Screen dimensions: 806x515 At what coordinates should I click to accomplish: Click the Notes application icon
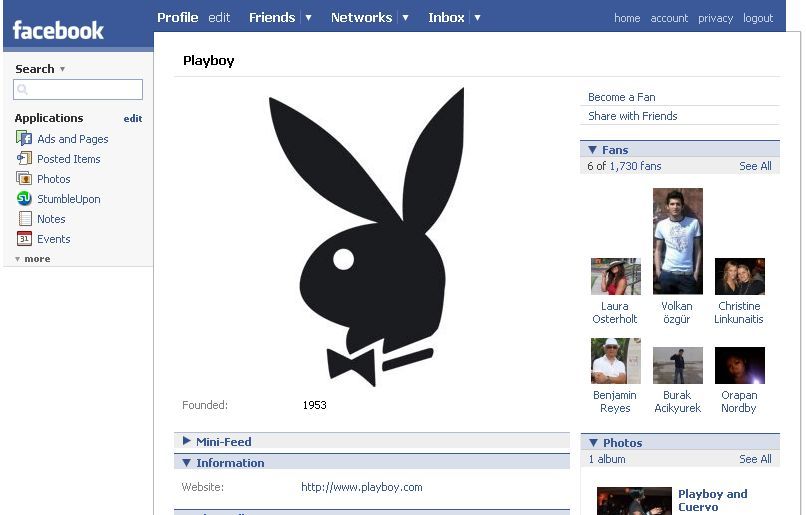(25, 219)
